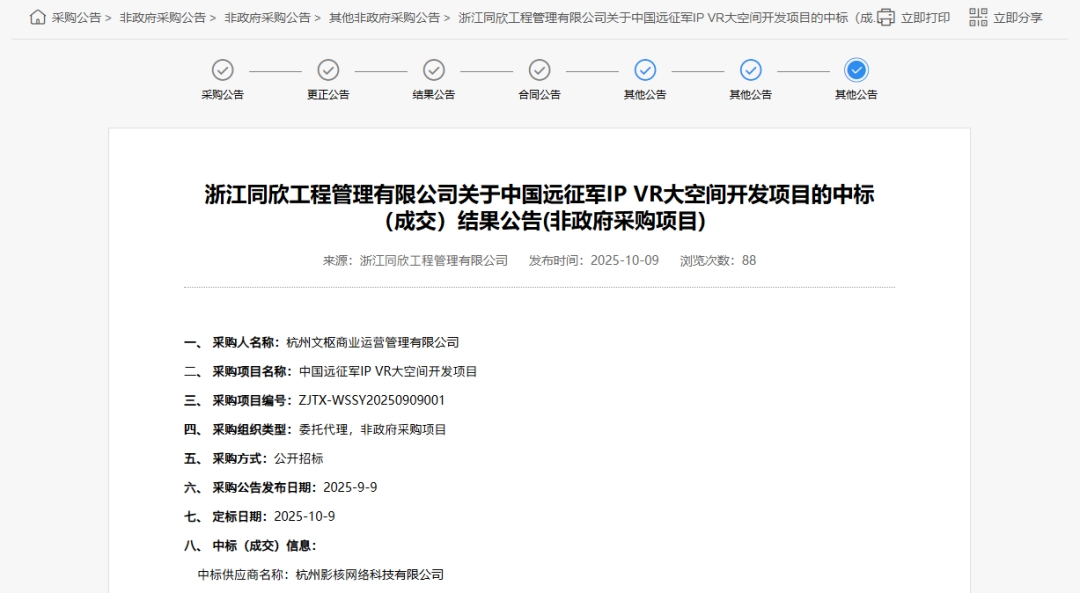Click the 采购公告 step checkmark circle

point(223,72)
